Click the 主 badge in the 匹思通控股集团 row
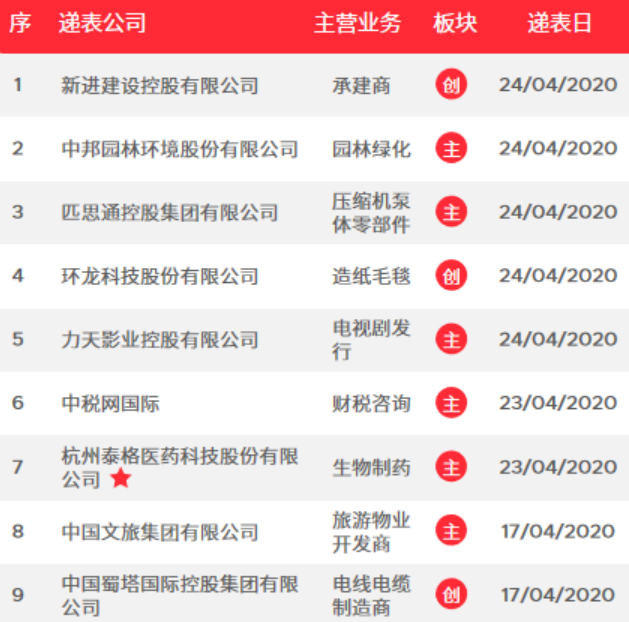 click(451, 212)
